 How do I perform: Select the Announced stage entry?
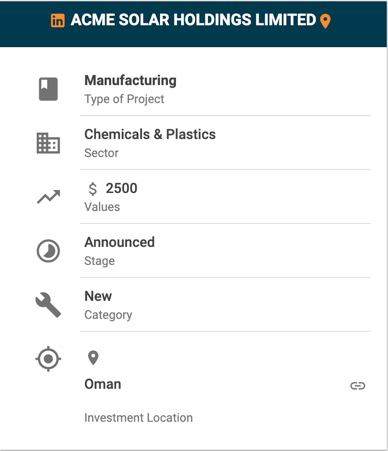click(120, 242)
